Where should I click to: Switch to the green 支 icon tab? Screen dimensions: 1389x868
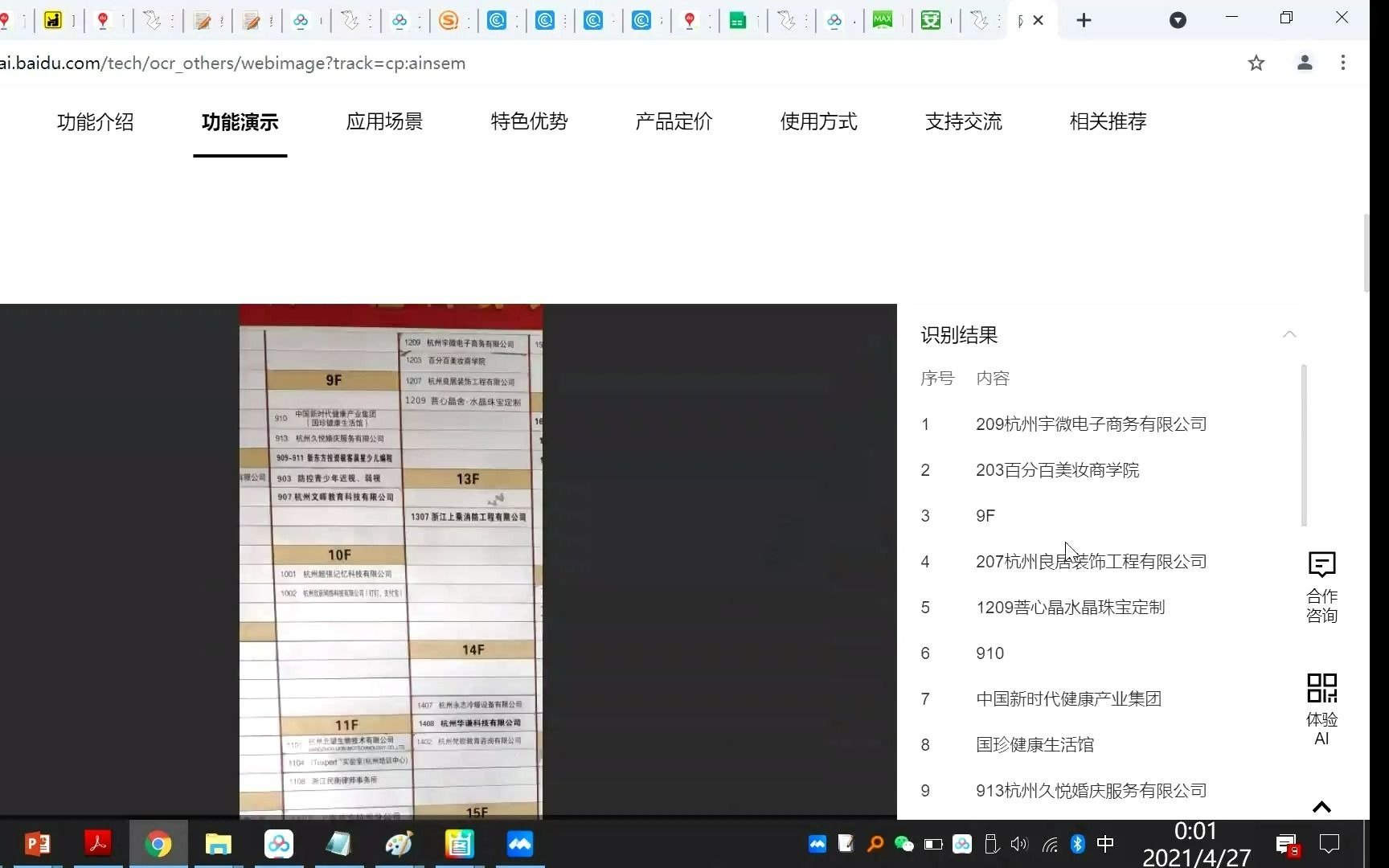coord(931,20)
